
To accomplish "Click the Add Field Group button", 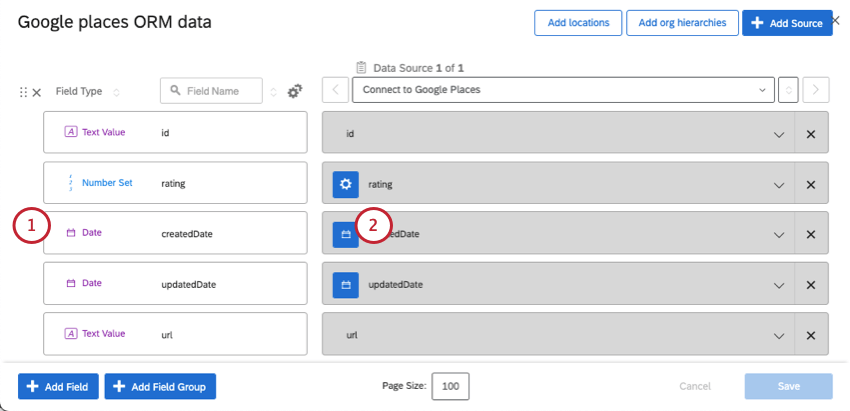I will 160,386.
